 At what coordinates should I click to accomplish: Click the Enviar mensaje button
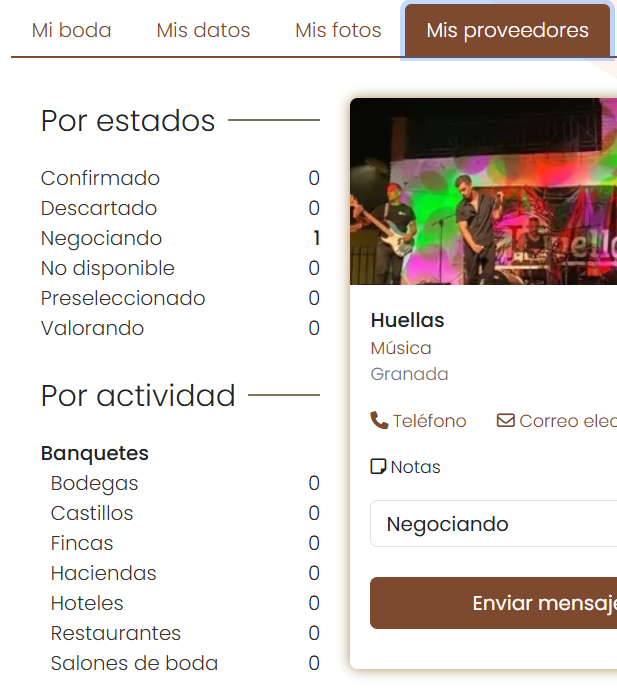[x=494, y=603]
